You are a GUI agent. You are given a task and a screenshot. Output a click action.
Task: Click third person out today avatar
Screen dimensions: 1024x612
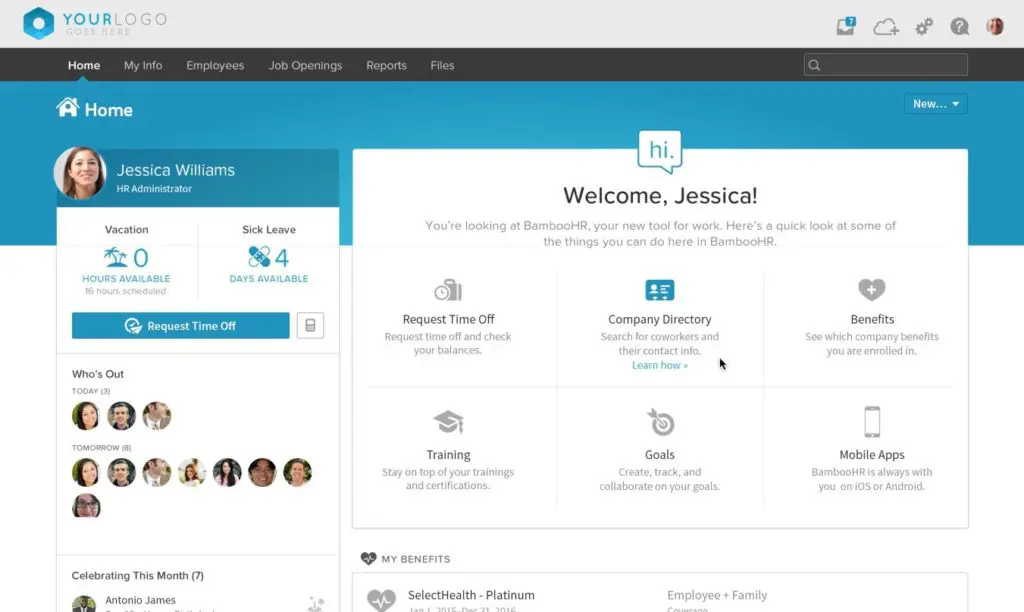coord(157,416)
